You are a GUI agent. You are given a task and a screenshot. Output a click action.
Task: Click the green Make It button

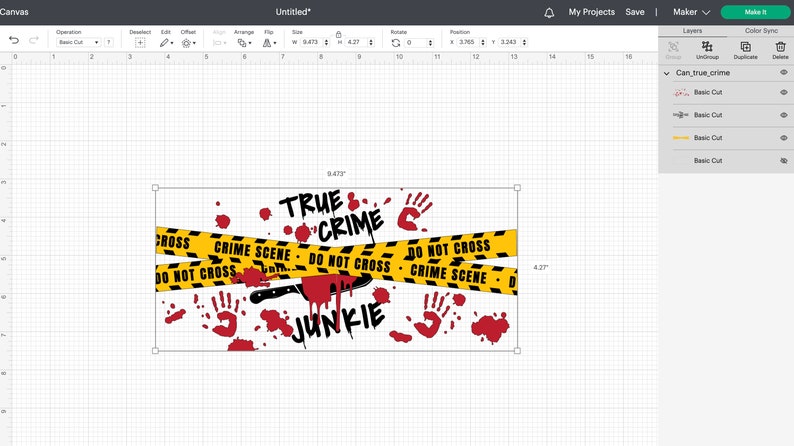coord(755,12)
